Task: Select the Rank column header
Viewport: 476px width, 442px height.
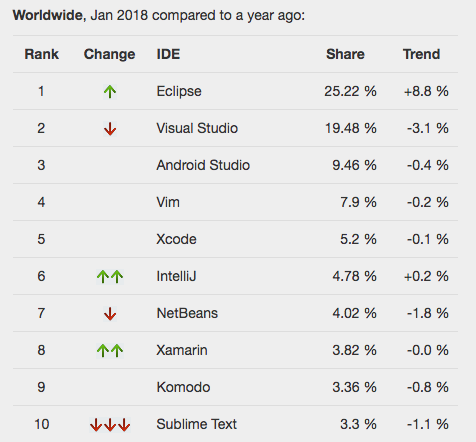Action: (x=42, y=54)
